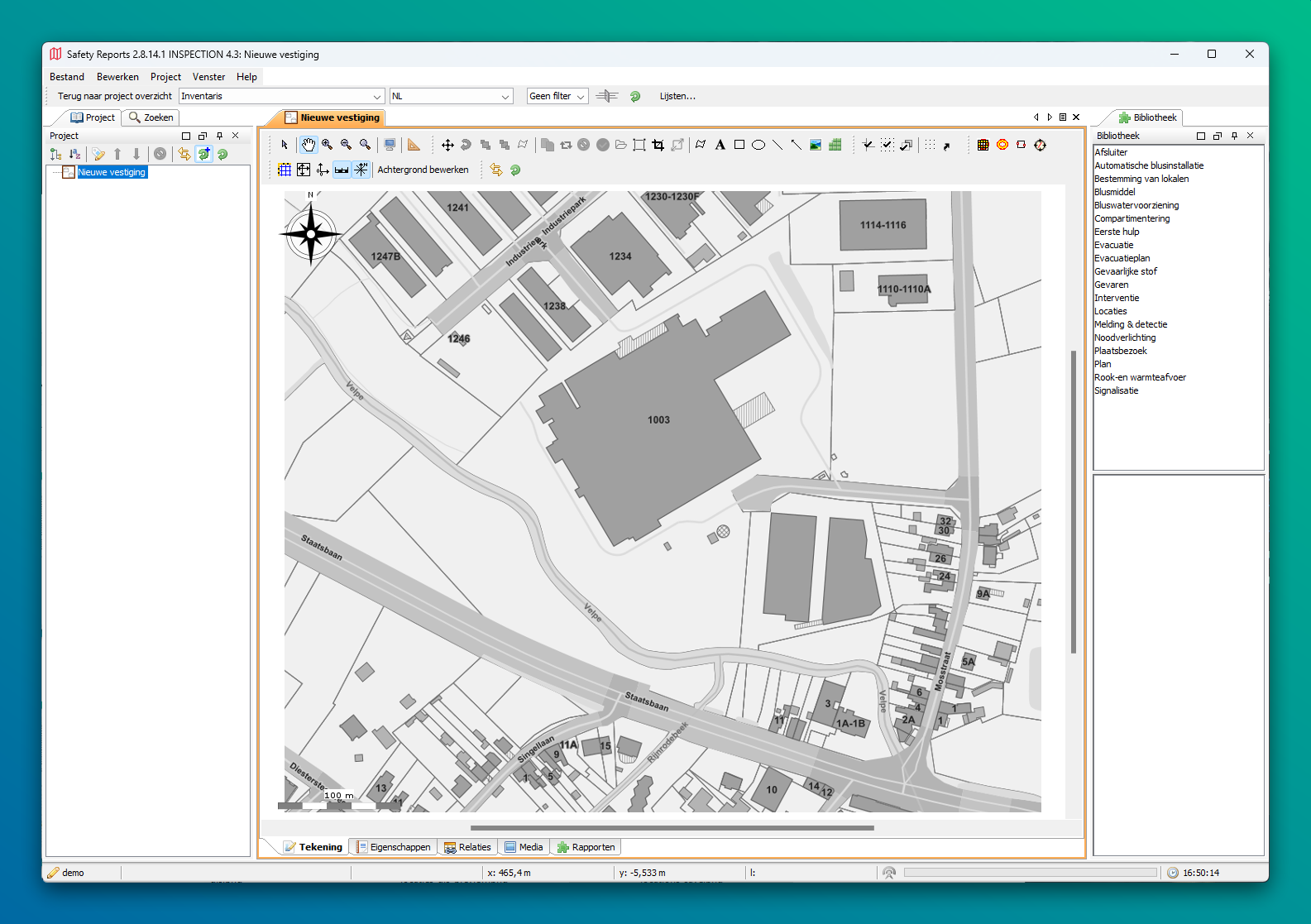The width and height of the screenshot is (1311, 924).
Task: Expand the Geen filter dropdown
Action: [x=557, y=96]
